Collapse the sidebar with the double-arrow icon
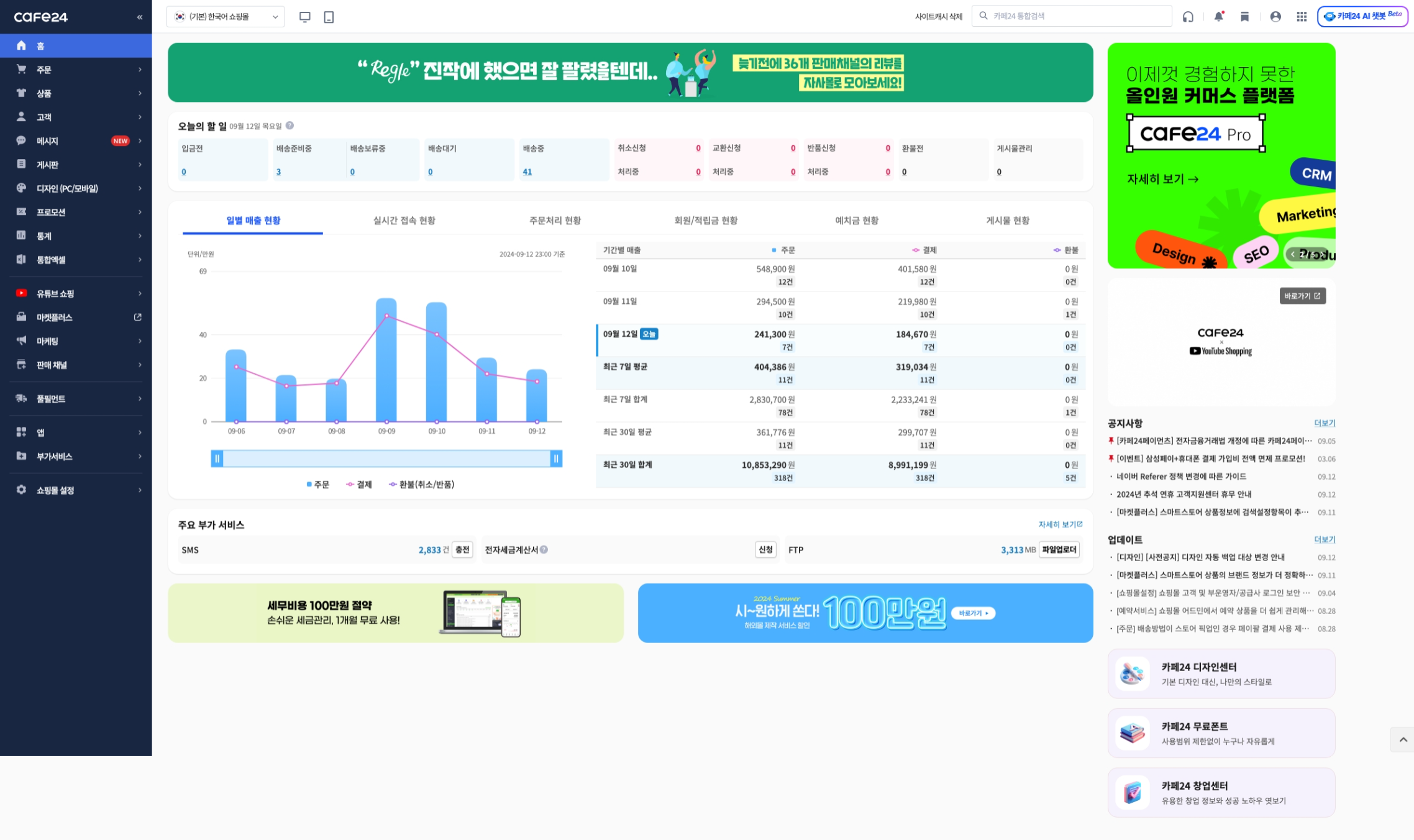 pyautogui.click(x=139, y=17)
